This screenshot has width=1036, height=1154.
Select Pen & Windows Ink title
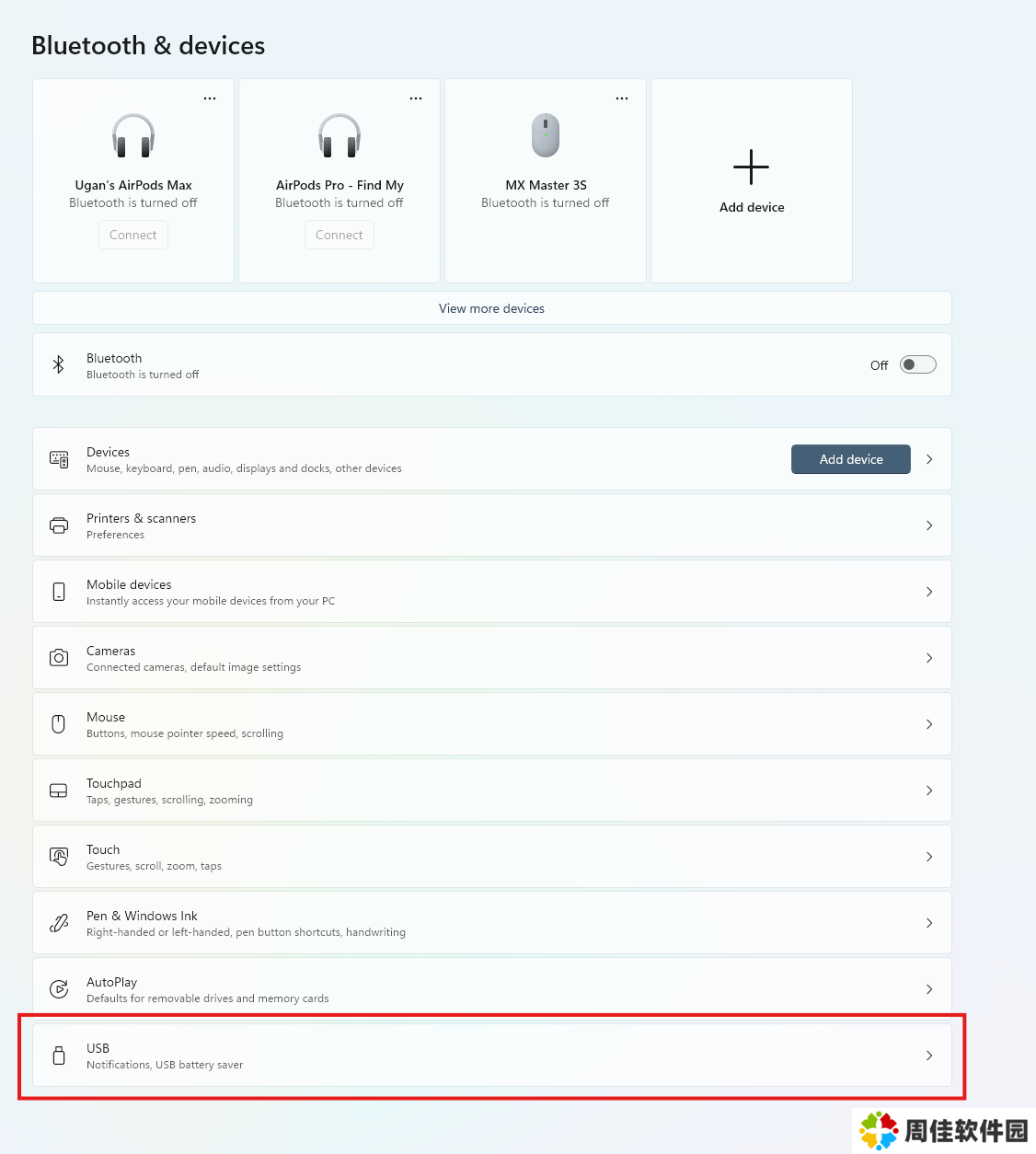coord(142,916)
